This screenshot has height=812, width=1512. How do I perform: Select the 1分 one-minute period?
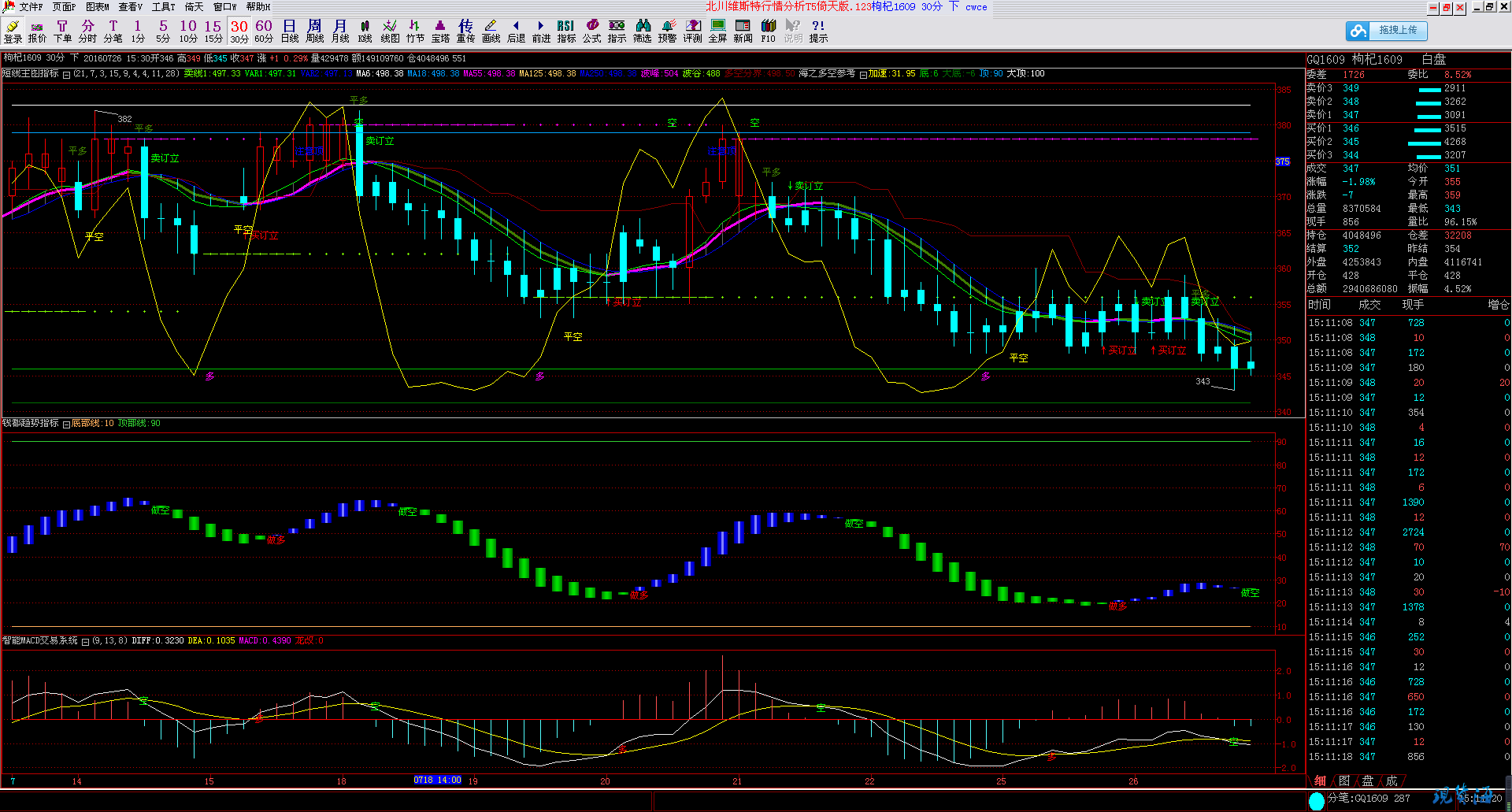point(138,31)
